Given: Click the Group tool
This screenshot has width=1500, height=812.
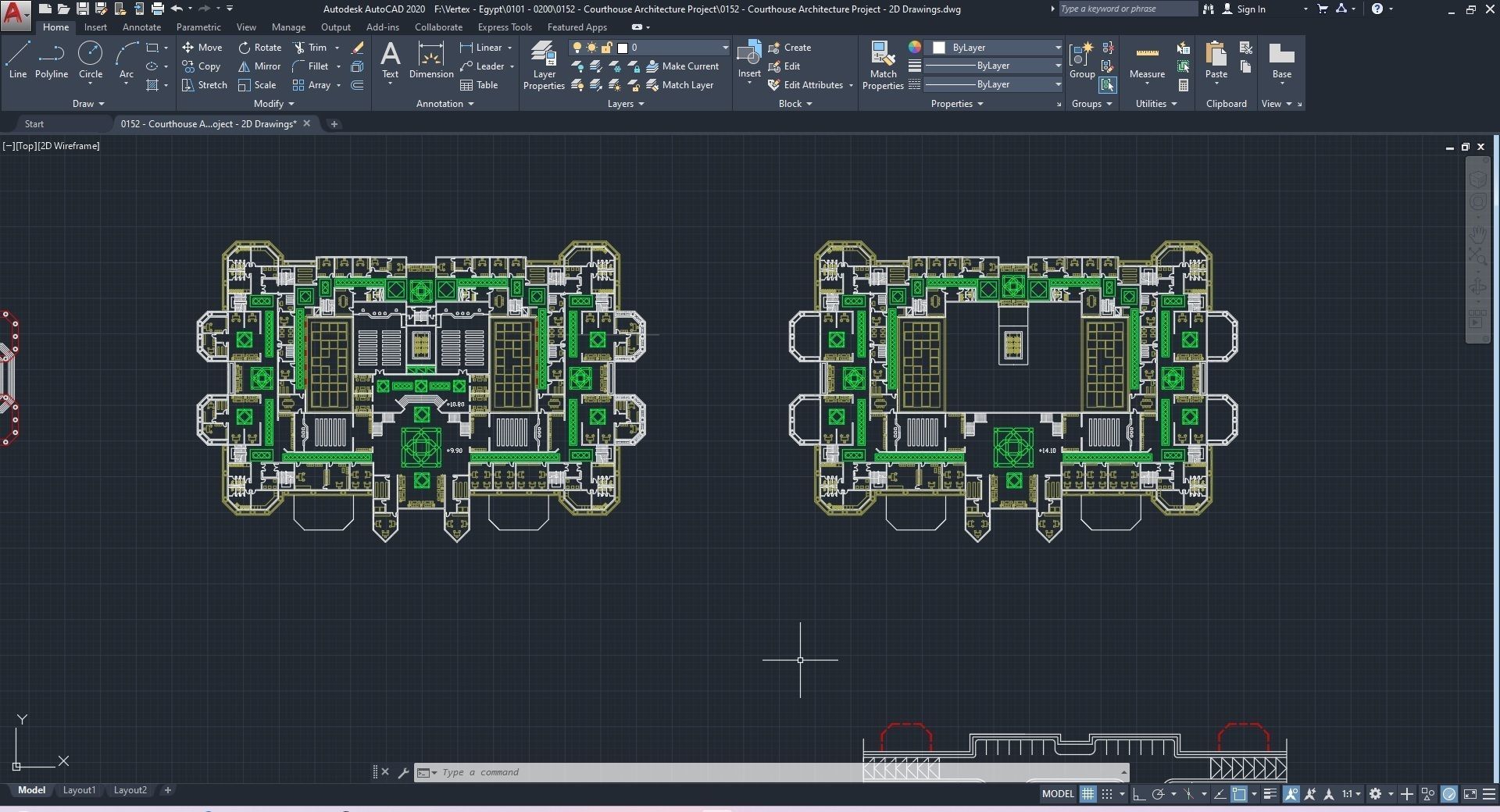Looking at the screenshot, I should 1082,60.
